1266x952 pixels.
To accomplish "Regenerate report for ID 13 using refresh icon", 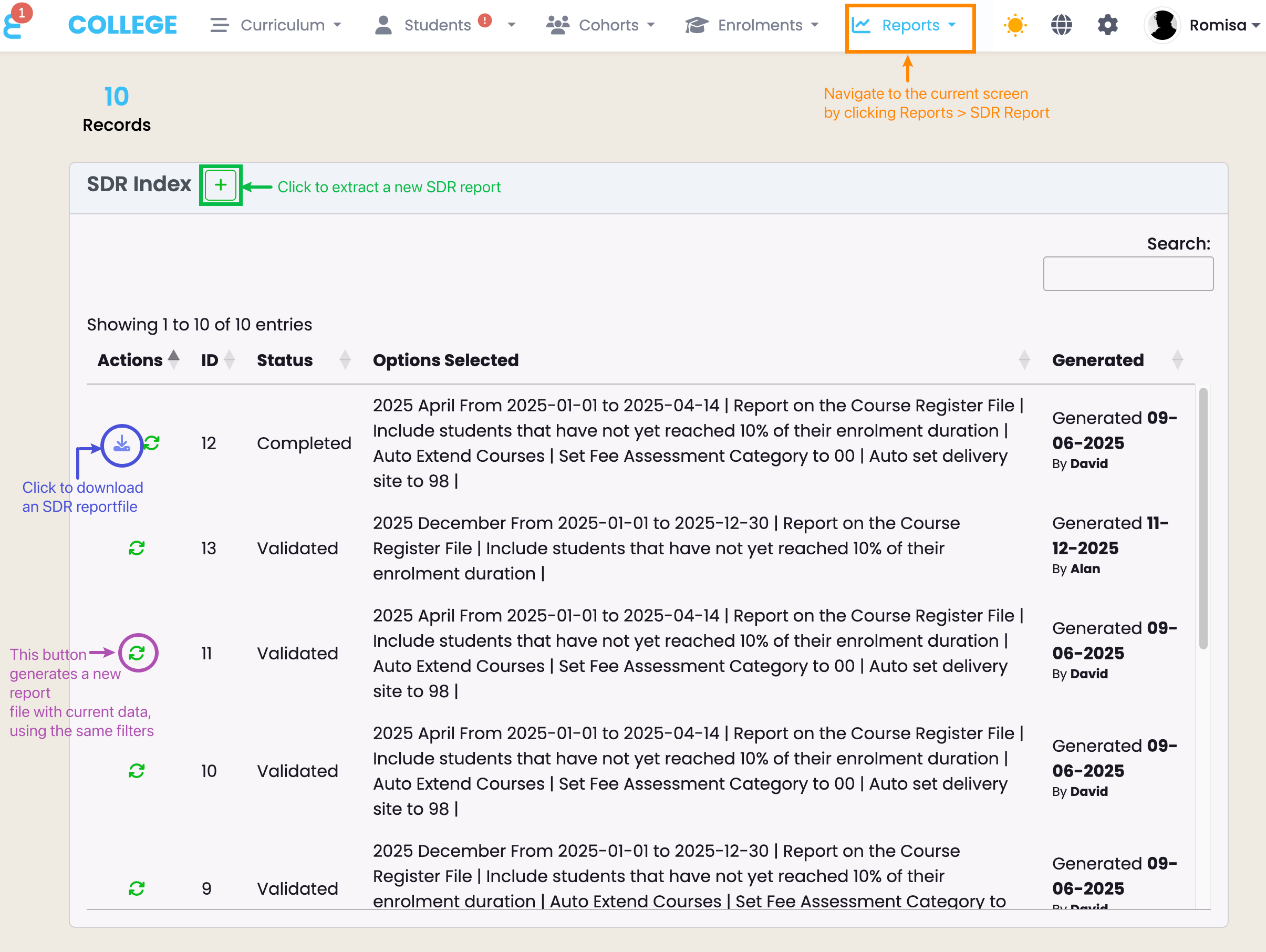I will 136,548.
